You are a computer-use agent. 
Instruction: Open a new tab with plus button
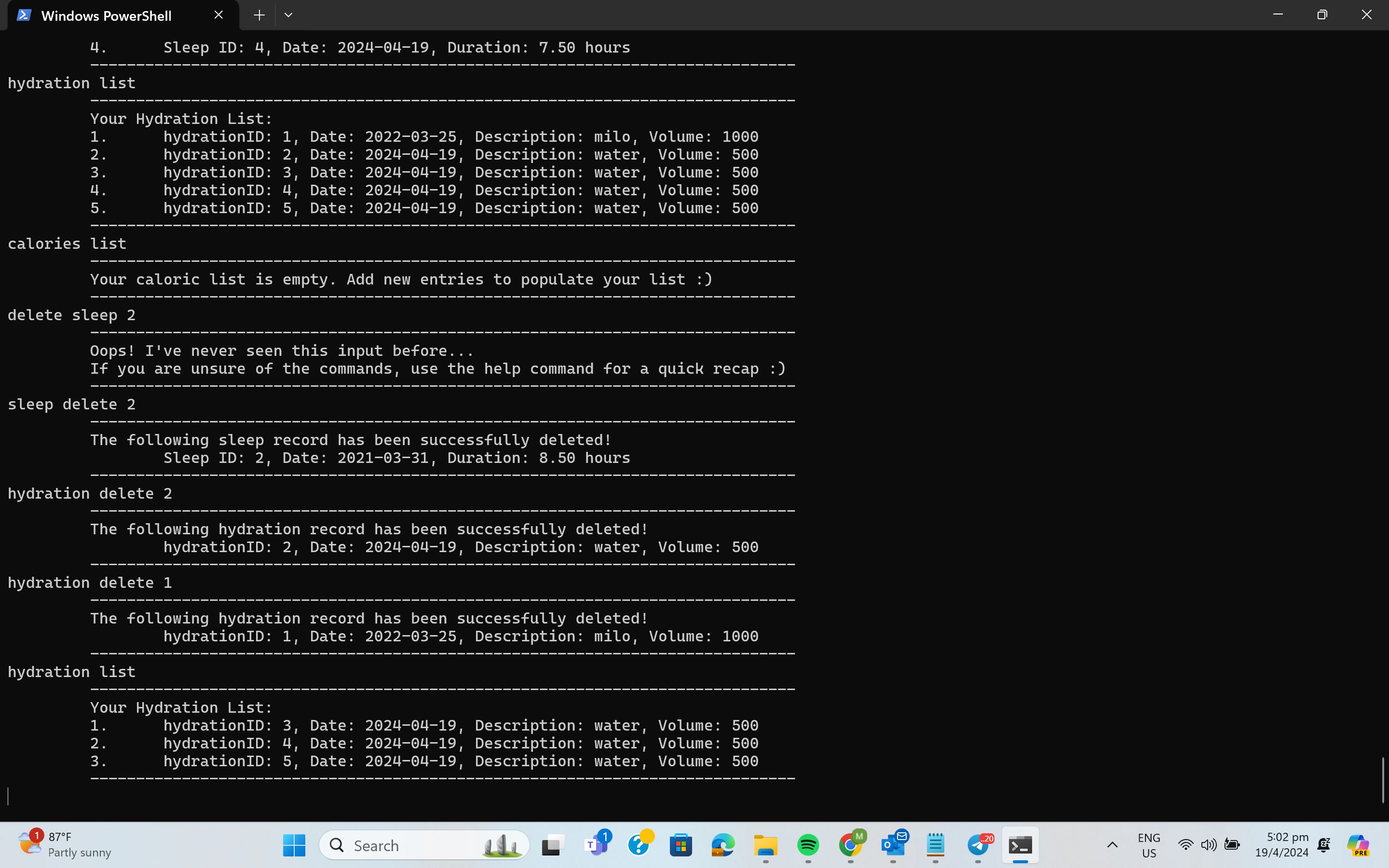[x=259, y=15]
